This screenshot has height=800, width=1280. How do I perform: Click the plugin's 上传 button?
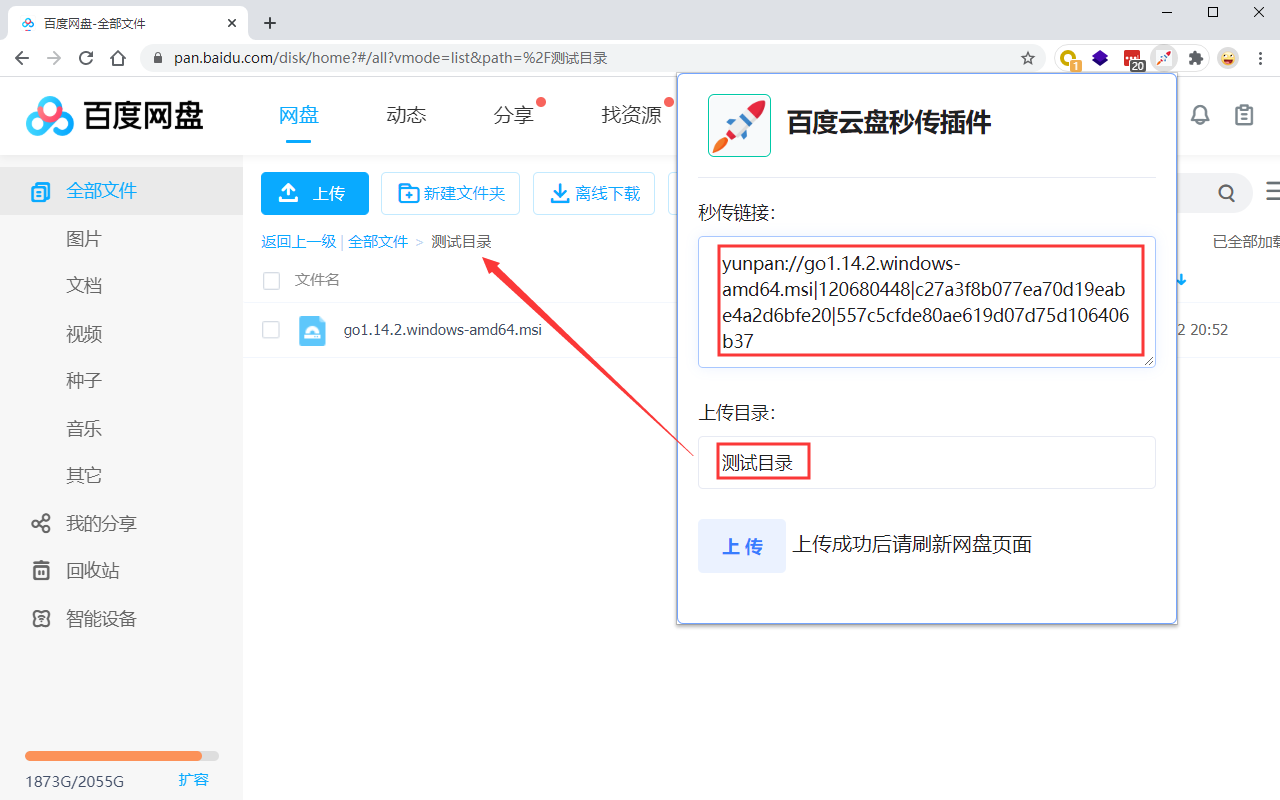(742, 546)
